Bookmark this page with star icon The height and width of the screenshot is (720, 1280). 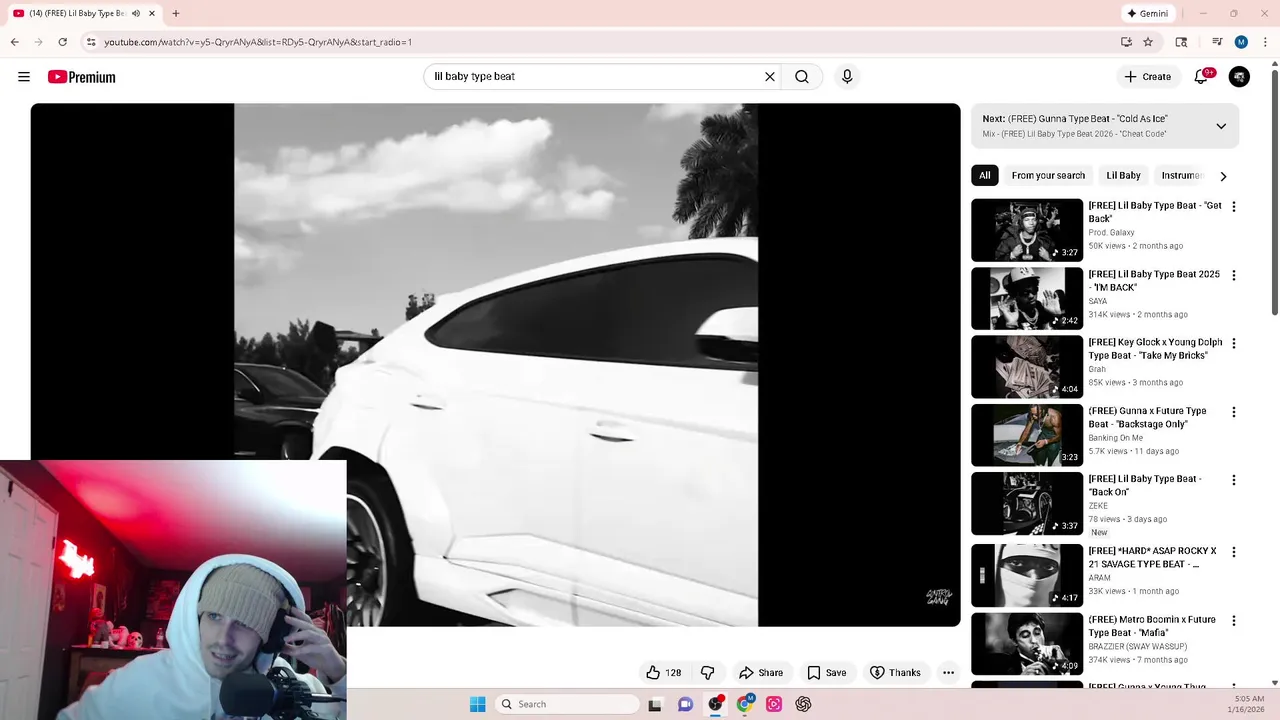(1148, 42)
